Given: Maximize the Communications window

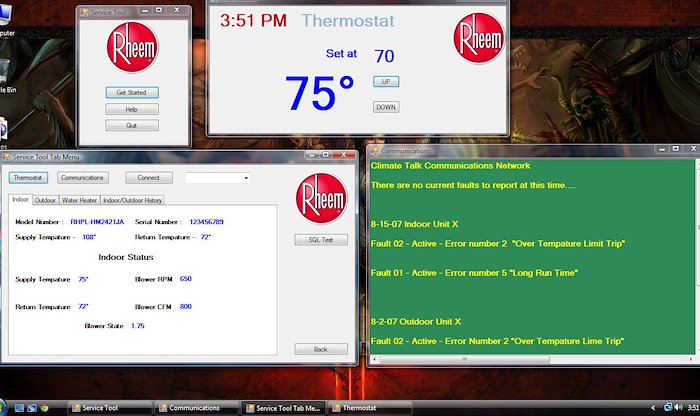Looking at the screenshot, I should (x=676, y=149).
